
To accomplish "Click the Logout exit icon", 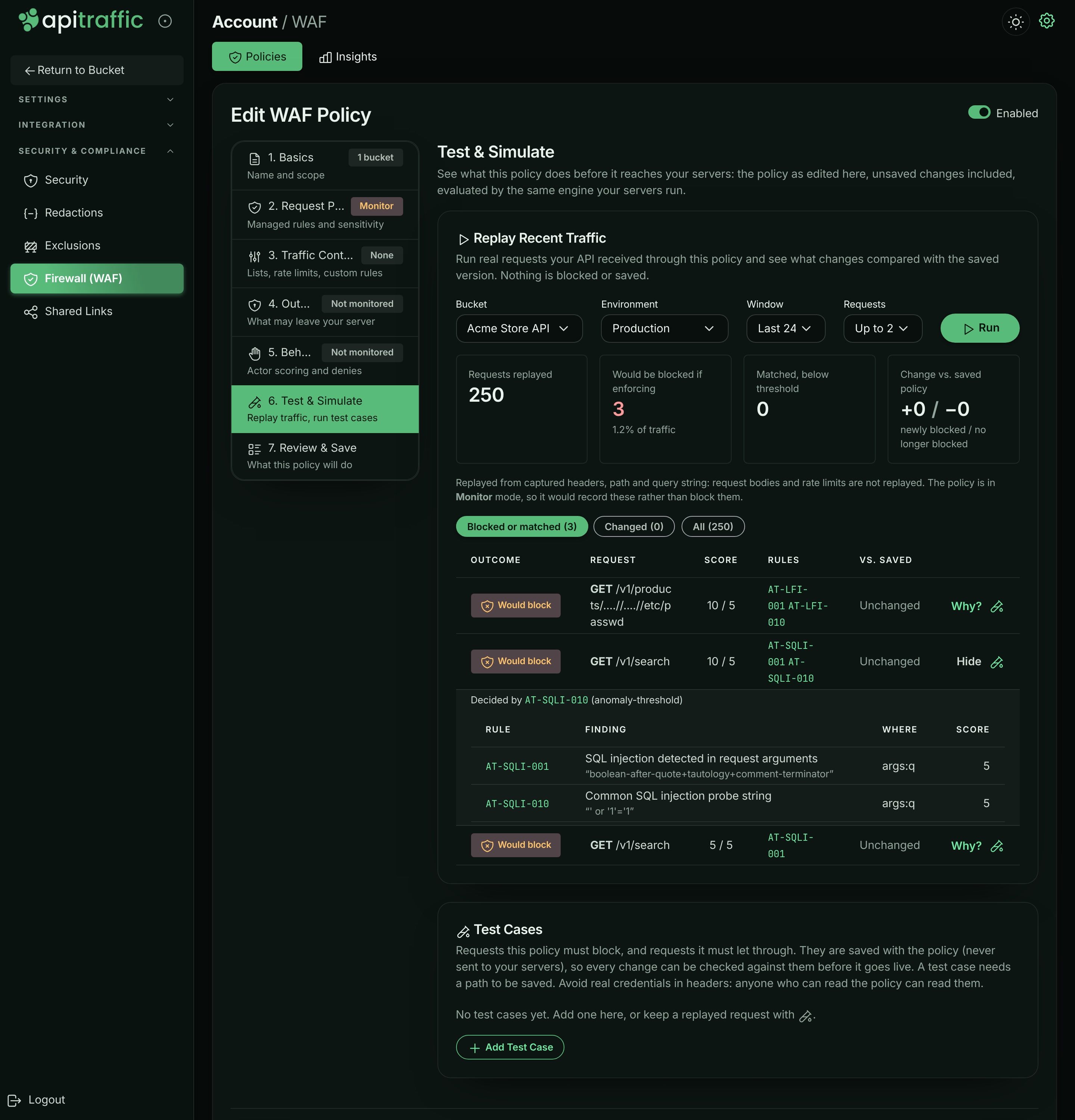I will 14,1100.
